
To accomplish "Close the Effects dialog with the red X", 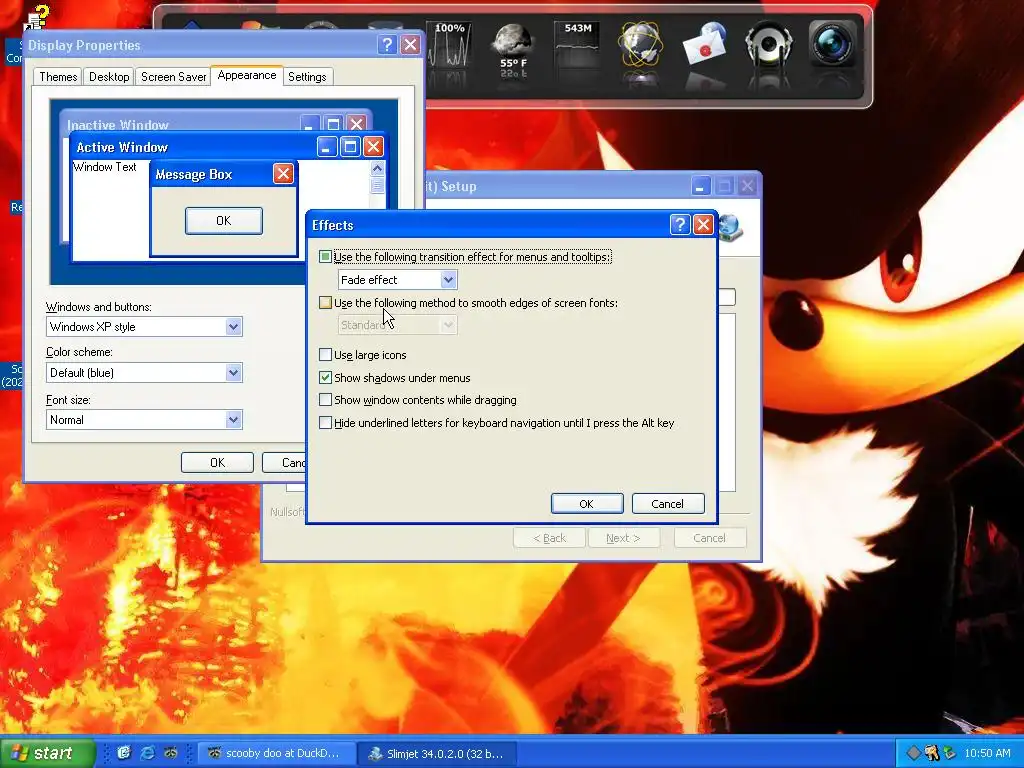I will (703, 225).
